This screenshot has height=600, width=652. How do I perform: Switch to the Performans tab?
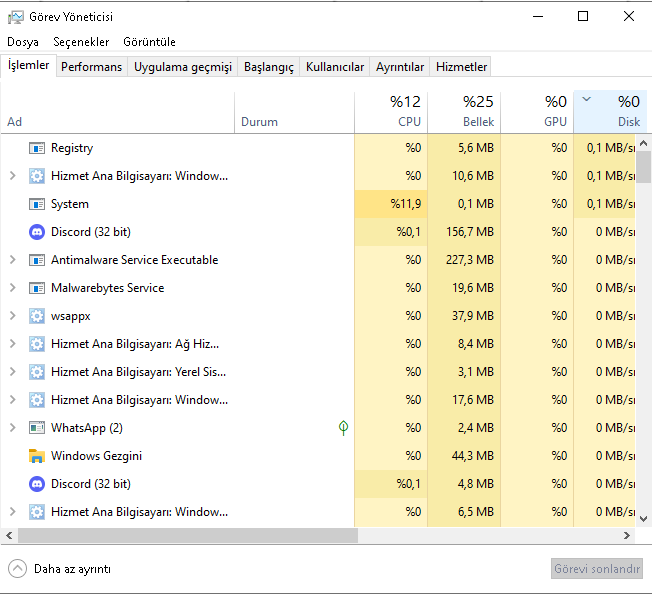91,67
